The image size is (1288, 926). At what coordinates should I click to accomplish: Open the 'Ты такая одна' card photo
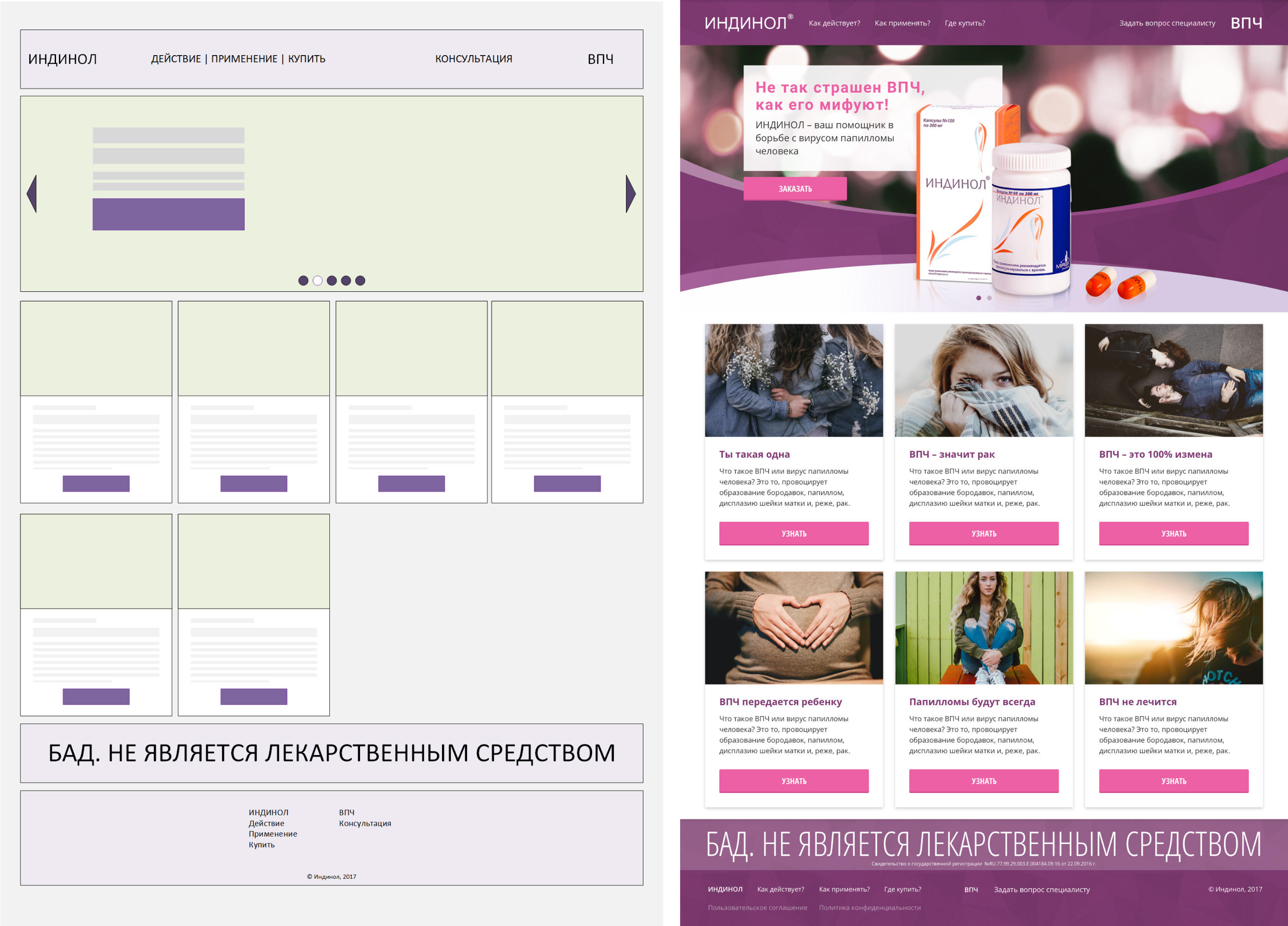tap(794, 380)
